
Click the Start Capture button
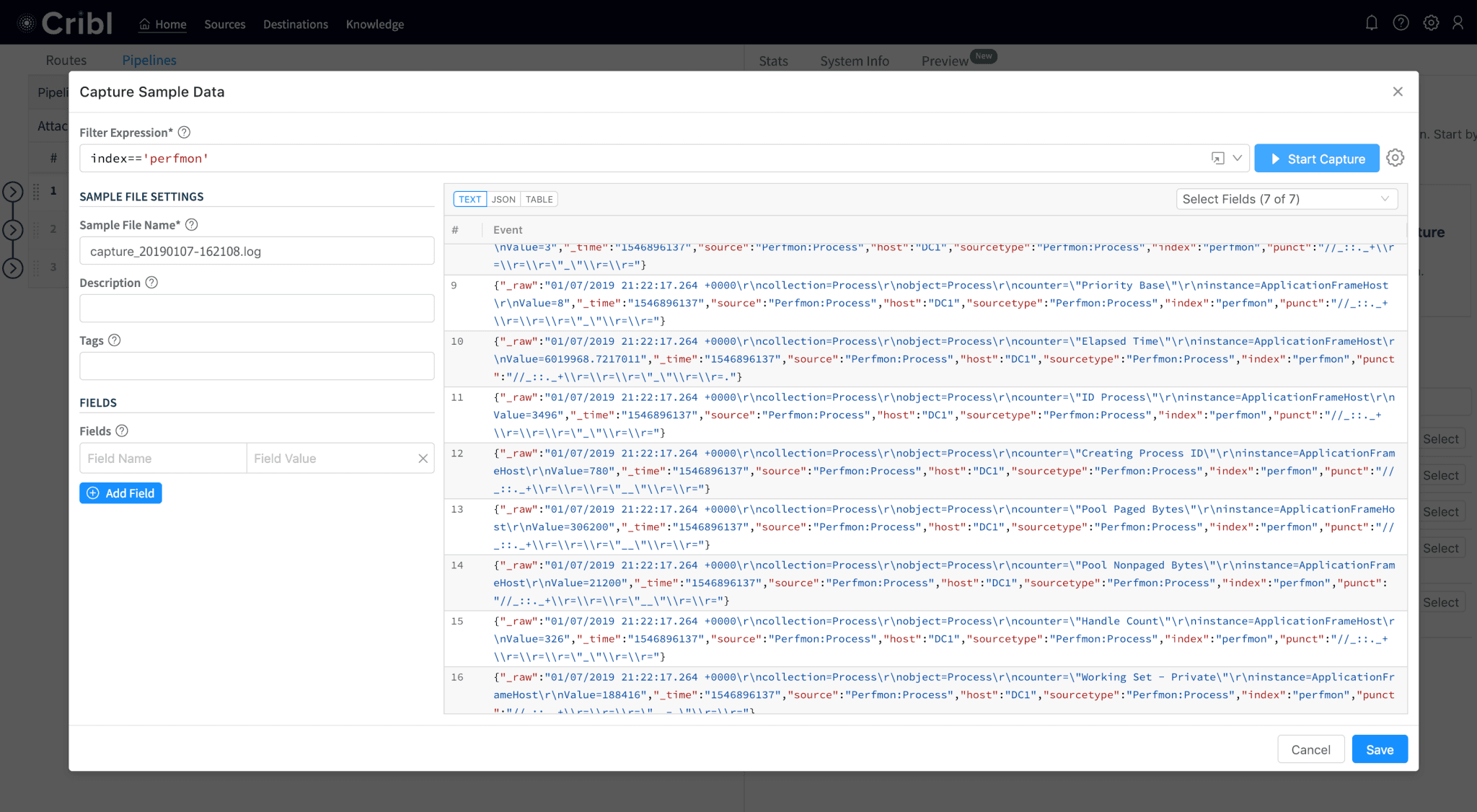pyautogui.click(x=1316, y=159)
